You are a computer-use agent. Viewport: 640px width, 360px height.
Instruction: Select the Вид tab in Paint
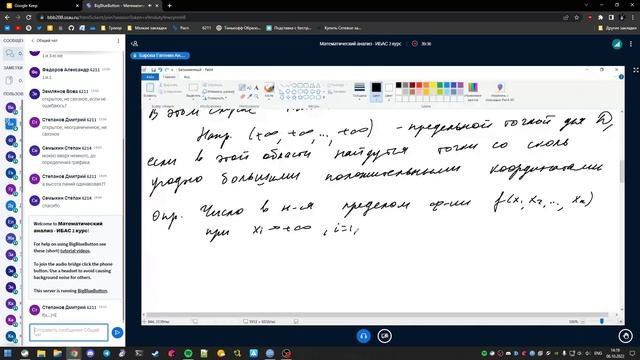point(187,77)
